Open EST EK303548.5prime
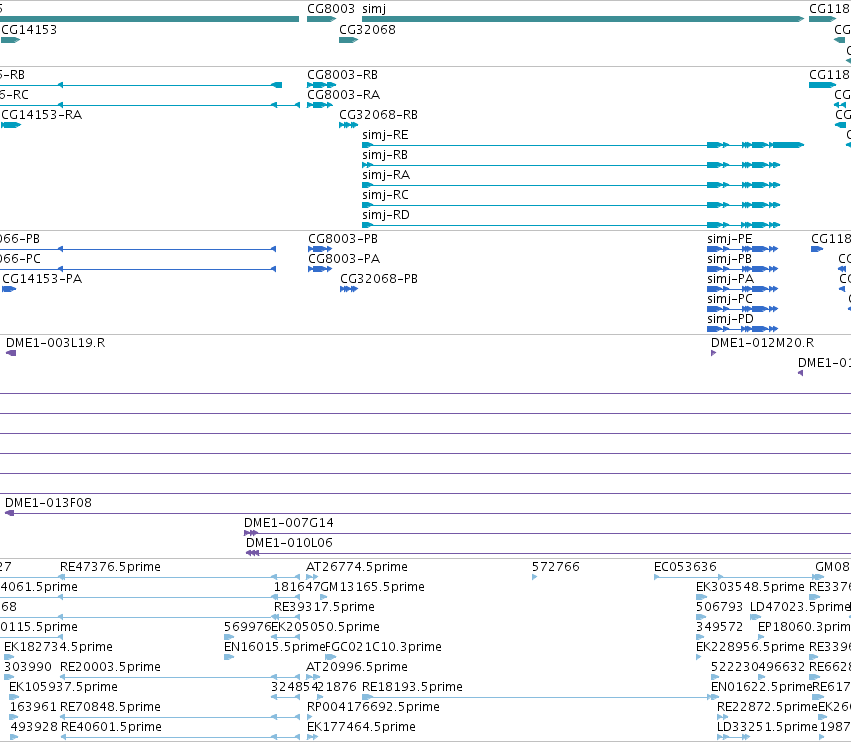851x742 pixels. [750, 587]
